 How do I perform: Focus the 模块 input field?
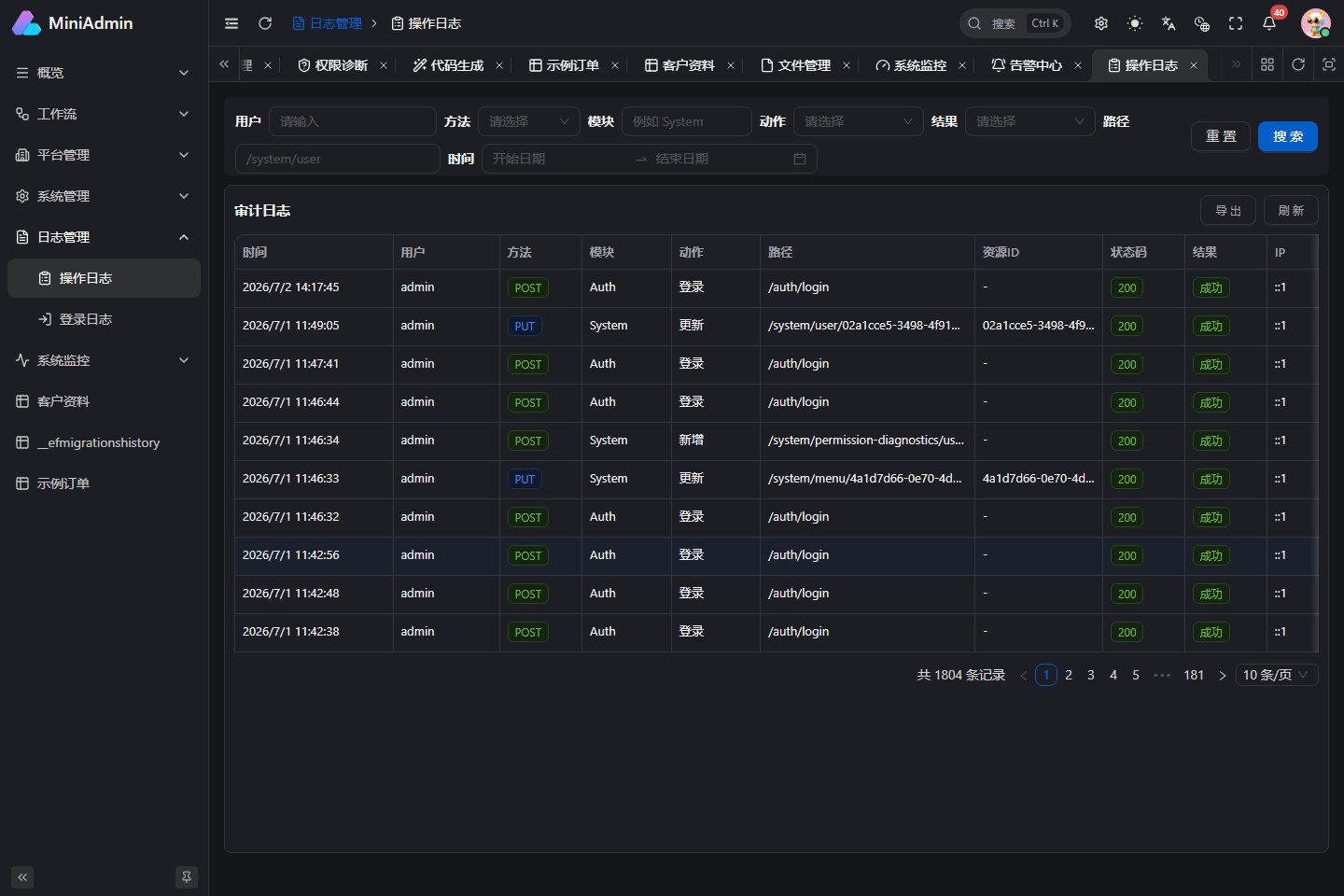coord(687,121)
